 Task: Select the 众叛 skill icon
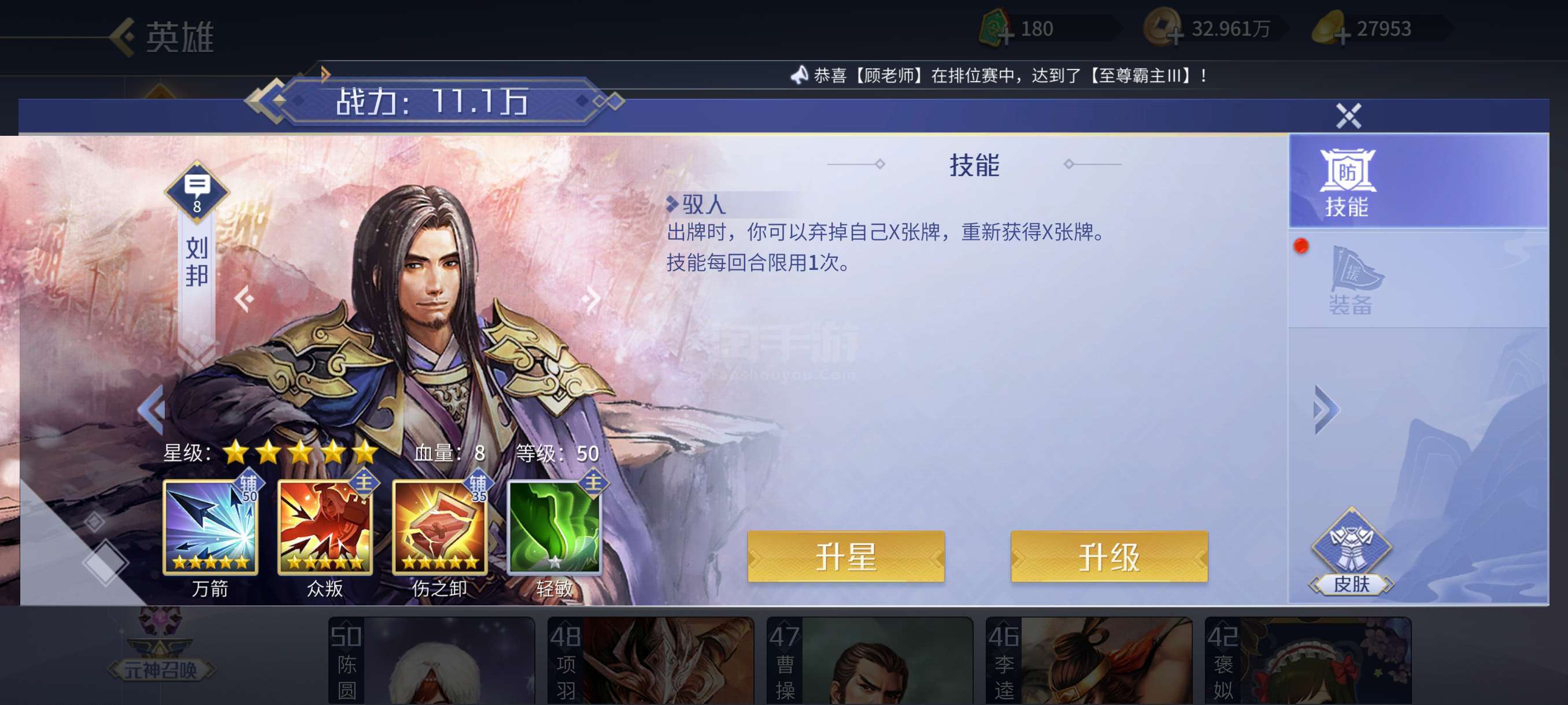tap(325, 527)
